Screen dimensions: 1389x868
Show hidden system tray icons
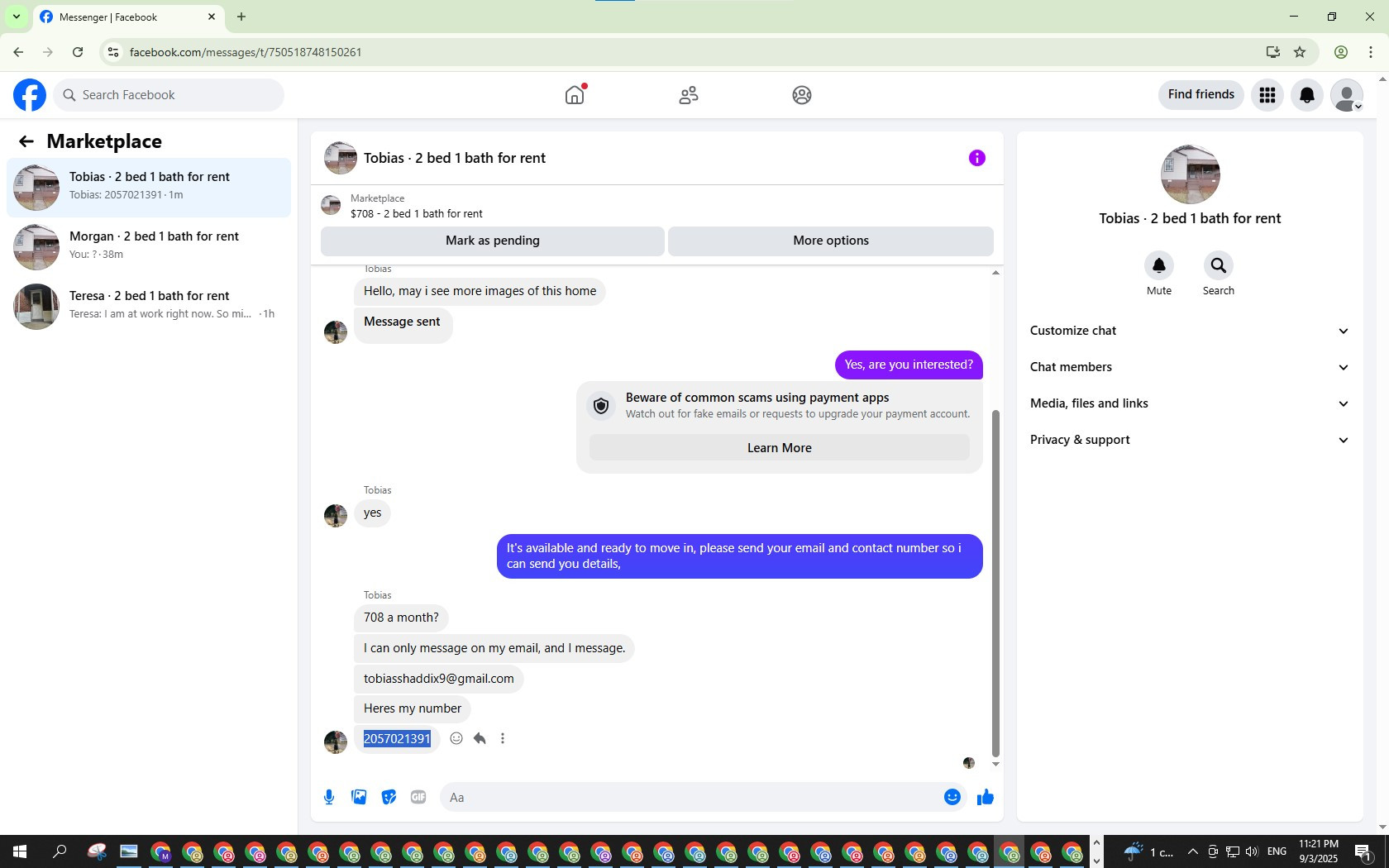tap(1192, 851)
